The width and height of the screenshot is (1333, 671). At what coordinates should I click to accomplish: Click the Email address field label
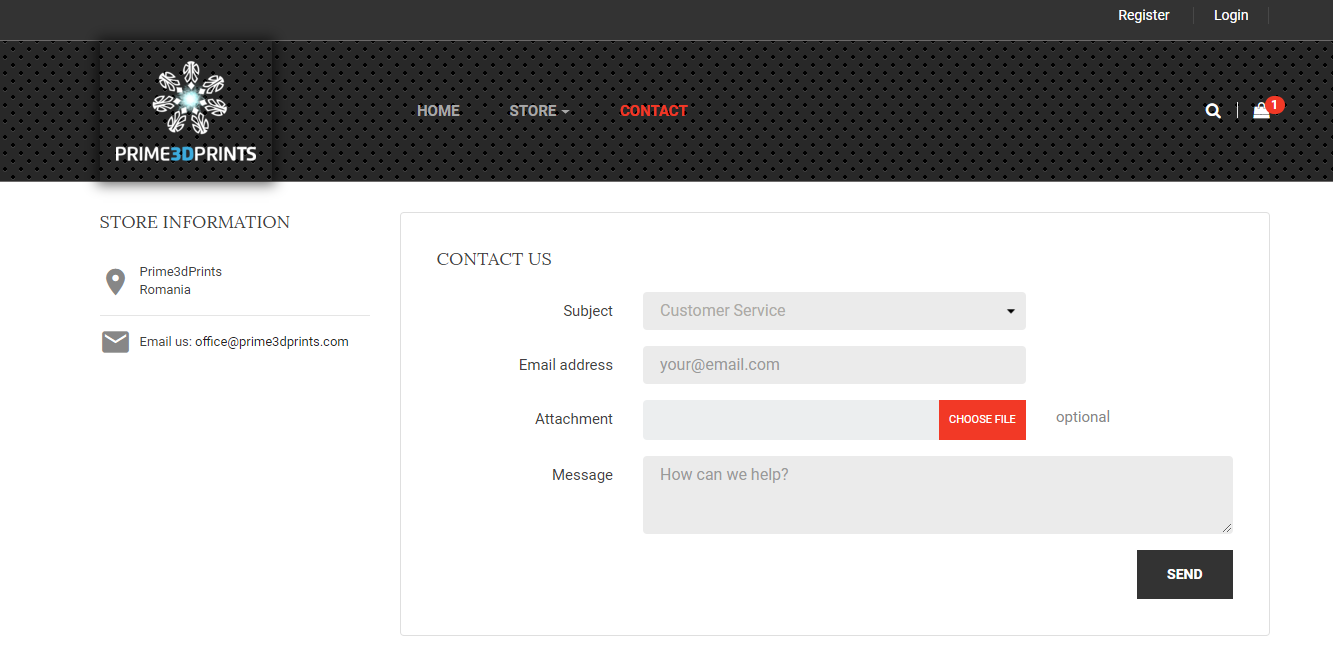[566, 365]
